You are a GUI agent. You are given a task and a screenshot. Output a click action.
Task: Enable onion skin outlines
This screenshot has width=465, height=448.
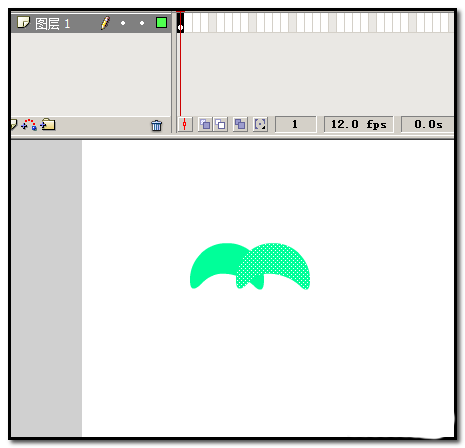click(220, 125)
